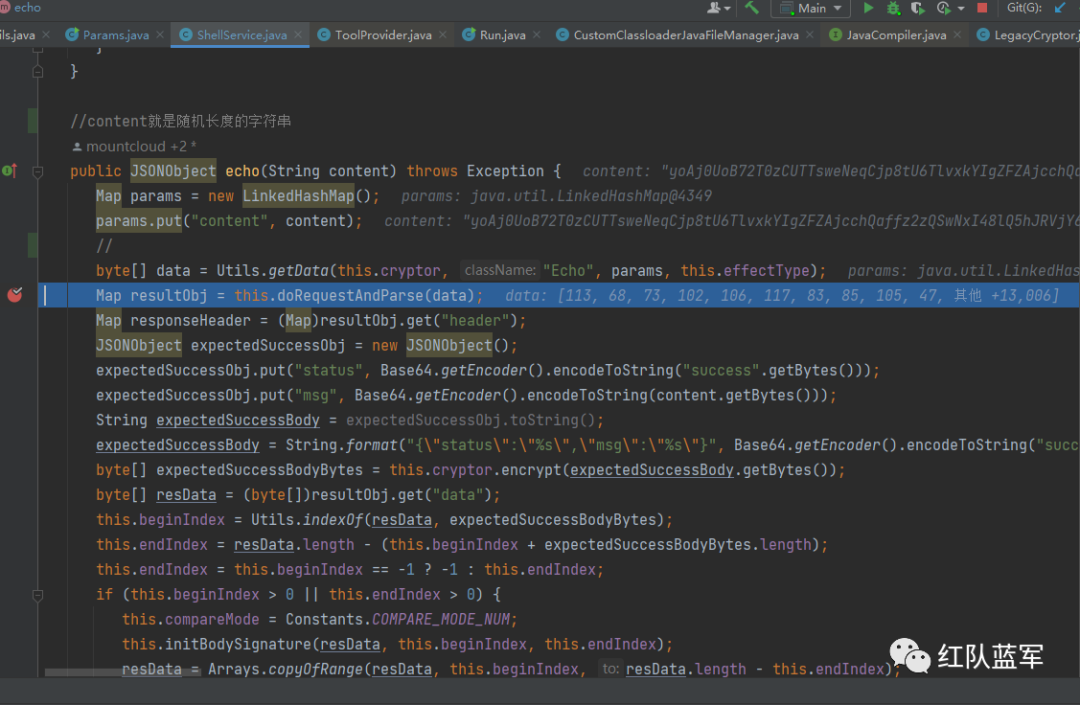
Task: Open the profiler dropdown arrow
Action: [x=961, y=9]
